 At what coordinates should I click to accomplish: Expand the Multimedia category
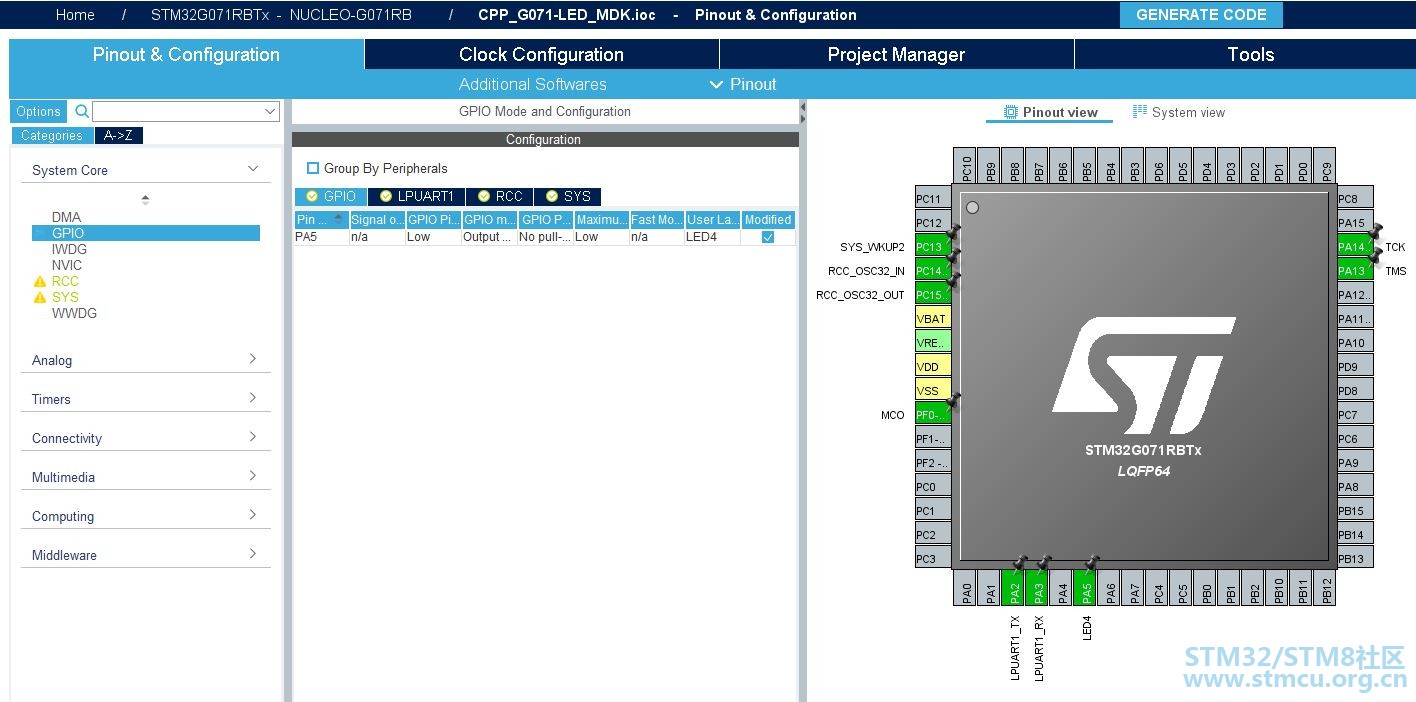[253, 476]
